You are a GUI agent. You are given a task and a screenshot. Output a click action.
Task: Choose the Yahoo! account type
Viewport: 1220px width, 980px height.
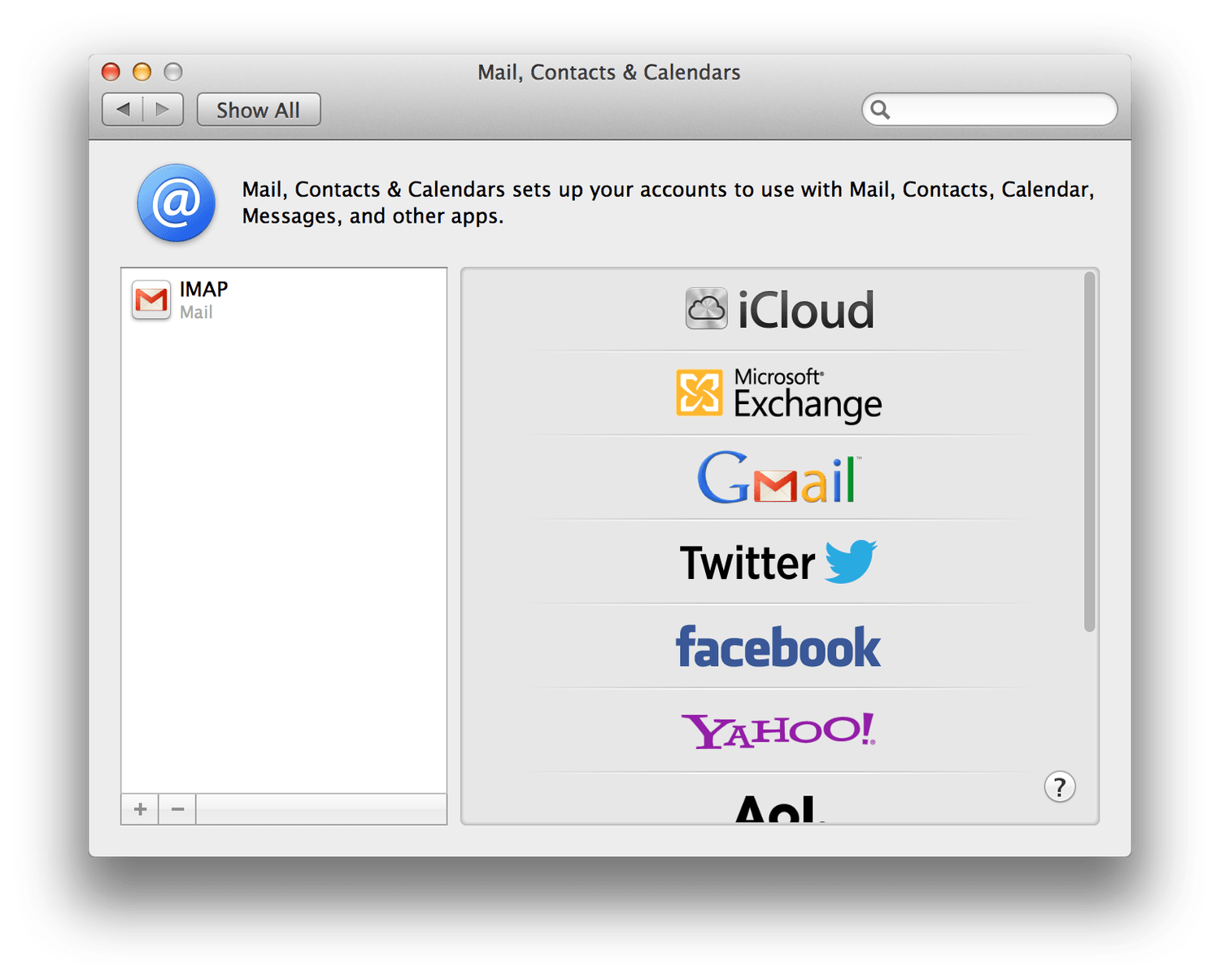click(x=779, y=730)
